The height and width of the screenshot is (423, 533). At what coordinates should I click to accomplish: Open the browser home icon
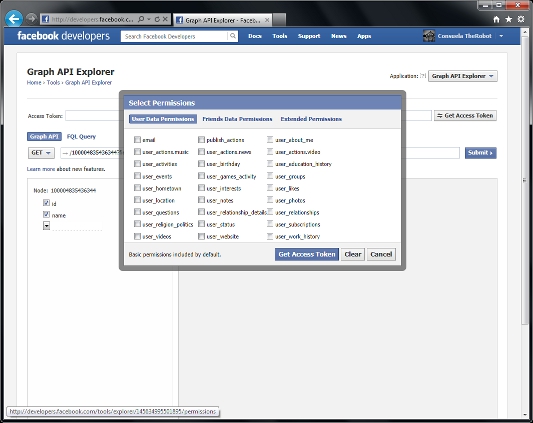pos(496,19)
